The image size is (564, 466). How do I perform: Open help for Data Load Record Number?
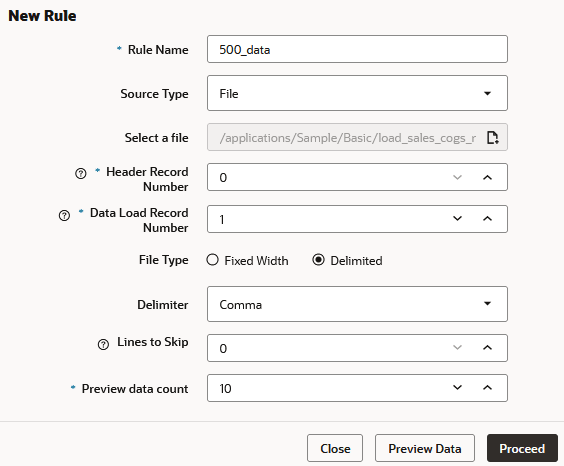click(x=64, y=215)
